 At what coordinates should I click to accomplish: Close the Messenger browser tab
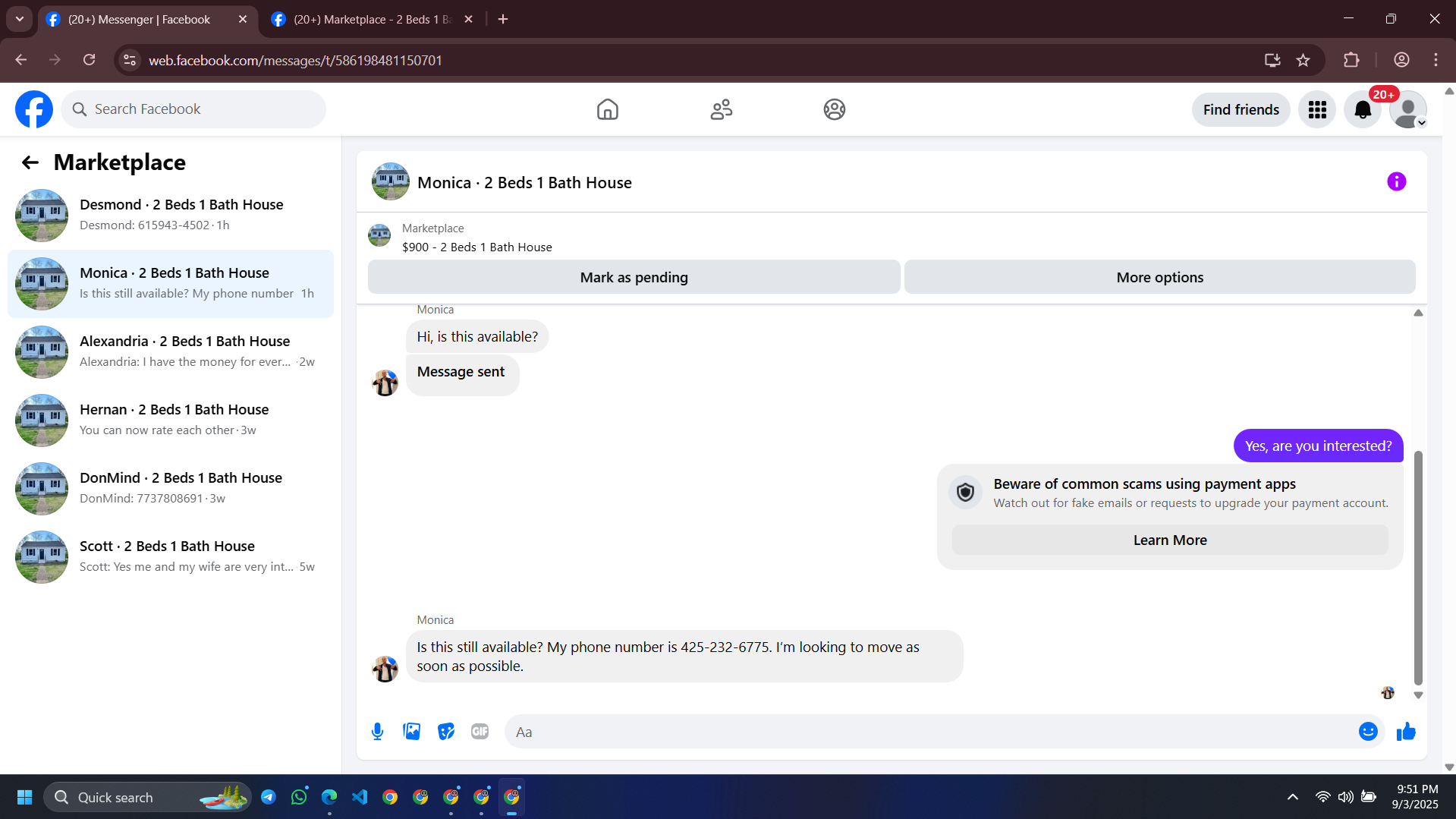243,20
